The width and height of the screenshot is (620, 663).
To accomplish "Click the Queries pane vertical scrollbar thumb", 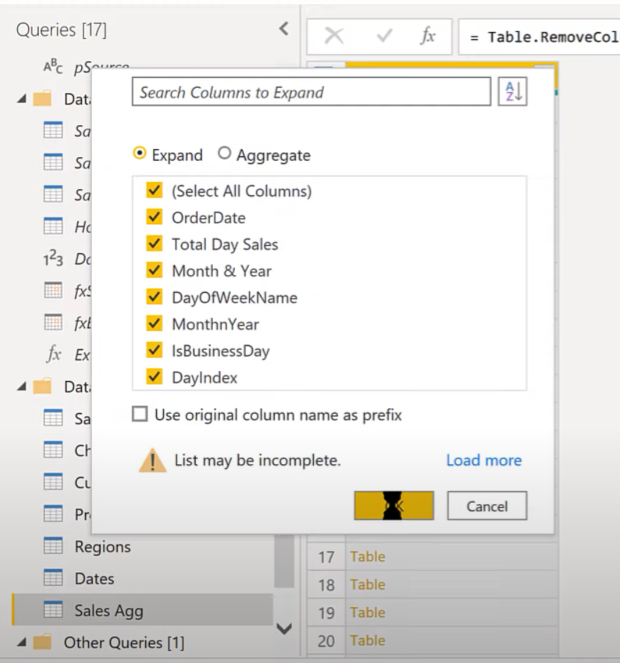I will coord(284,562).
